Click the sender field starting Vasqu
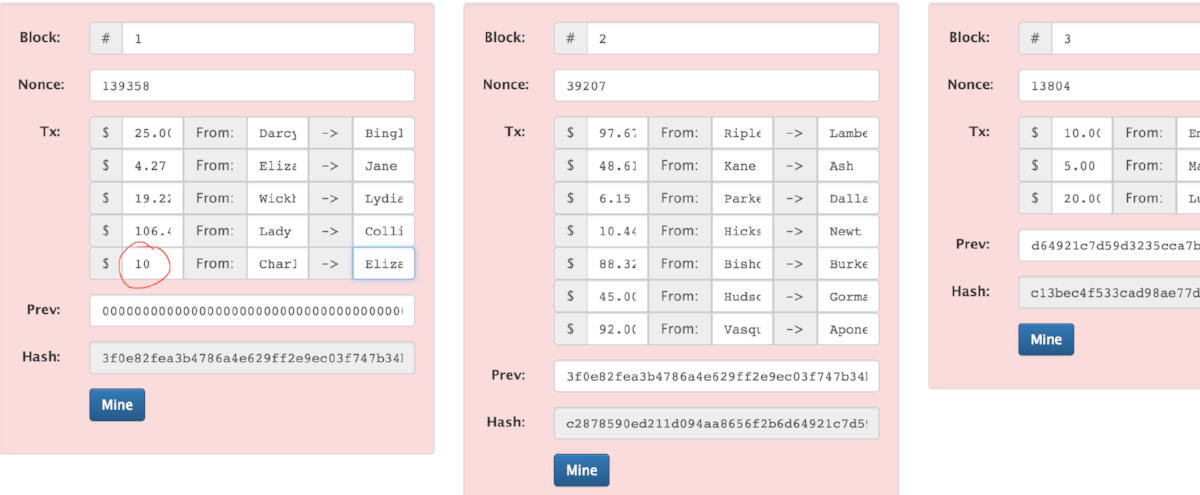The width and height of the screenshot is (1200, 495). click(742, 329)
